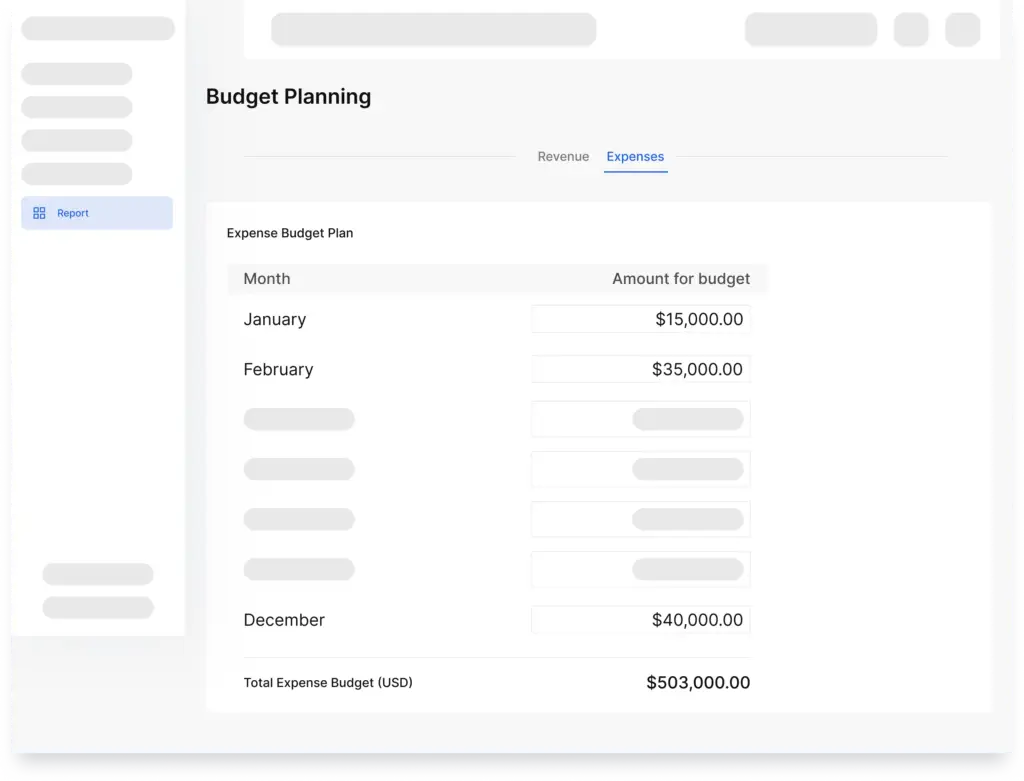Select the February month label

[x=278, y=370]
